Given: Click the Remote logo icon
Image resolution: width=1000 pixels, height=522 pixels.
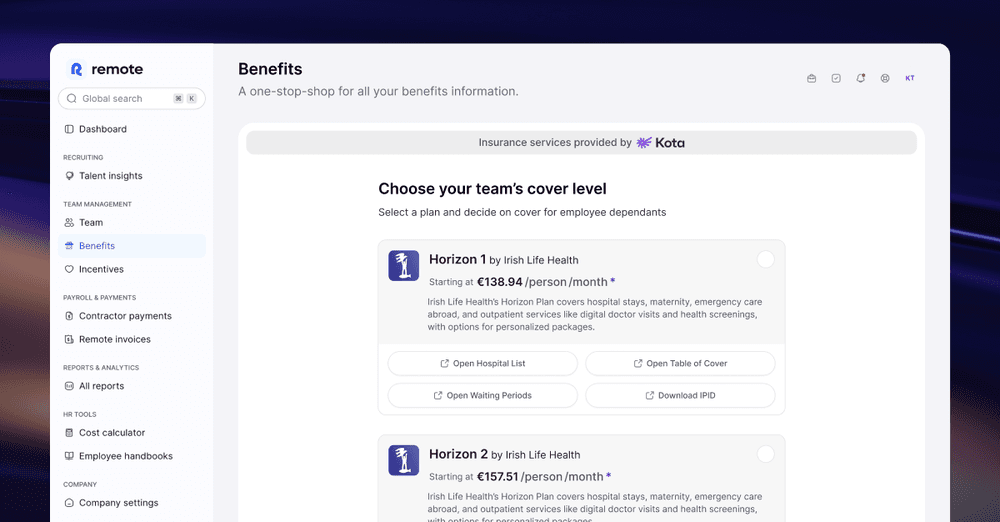Looking at the screenshot, I should (x=77, y=69).
